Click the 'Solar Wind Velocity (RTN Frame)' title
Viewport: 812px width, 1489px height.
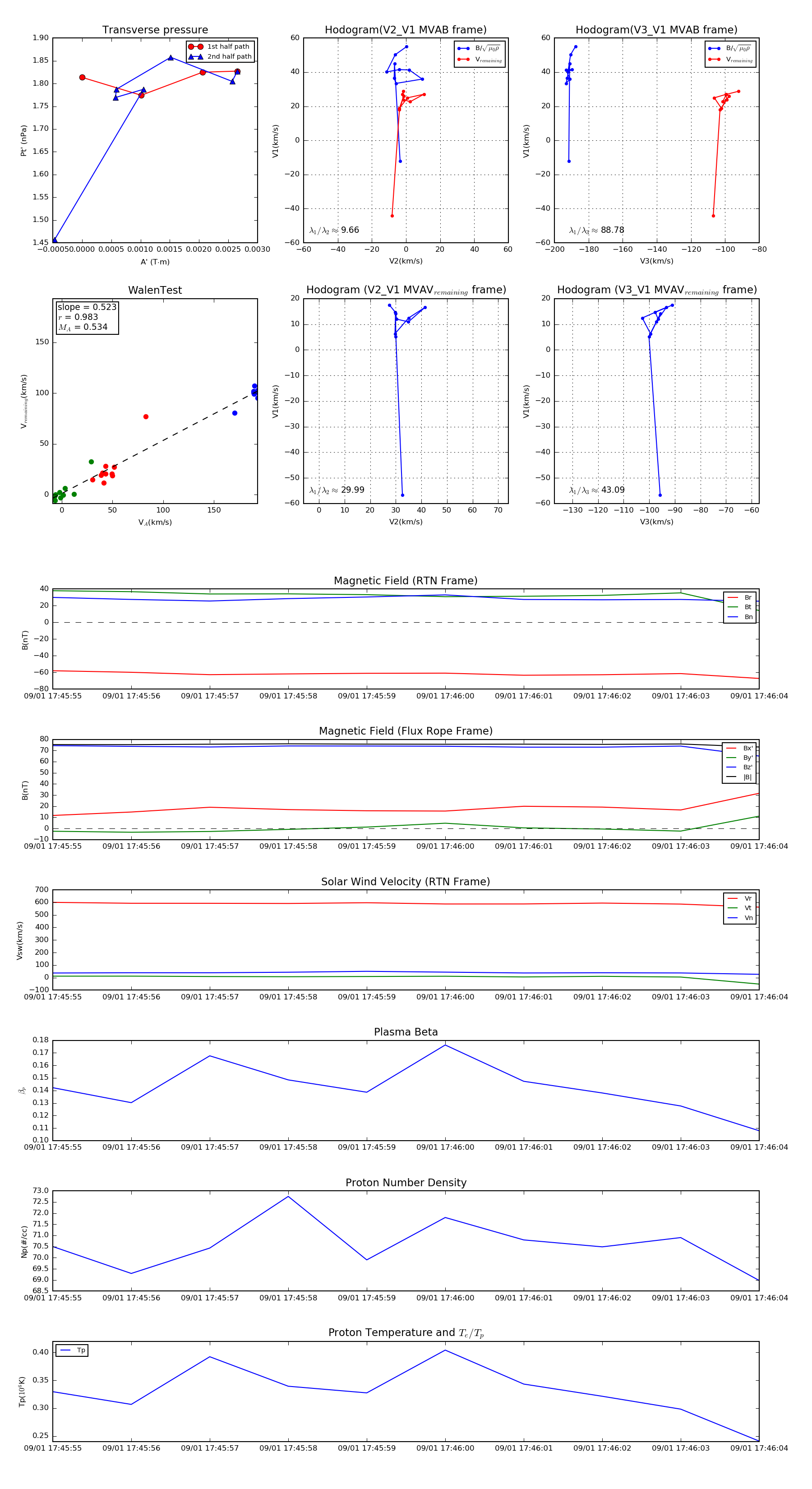(406, 882)
